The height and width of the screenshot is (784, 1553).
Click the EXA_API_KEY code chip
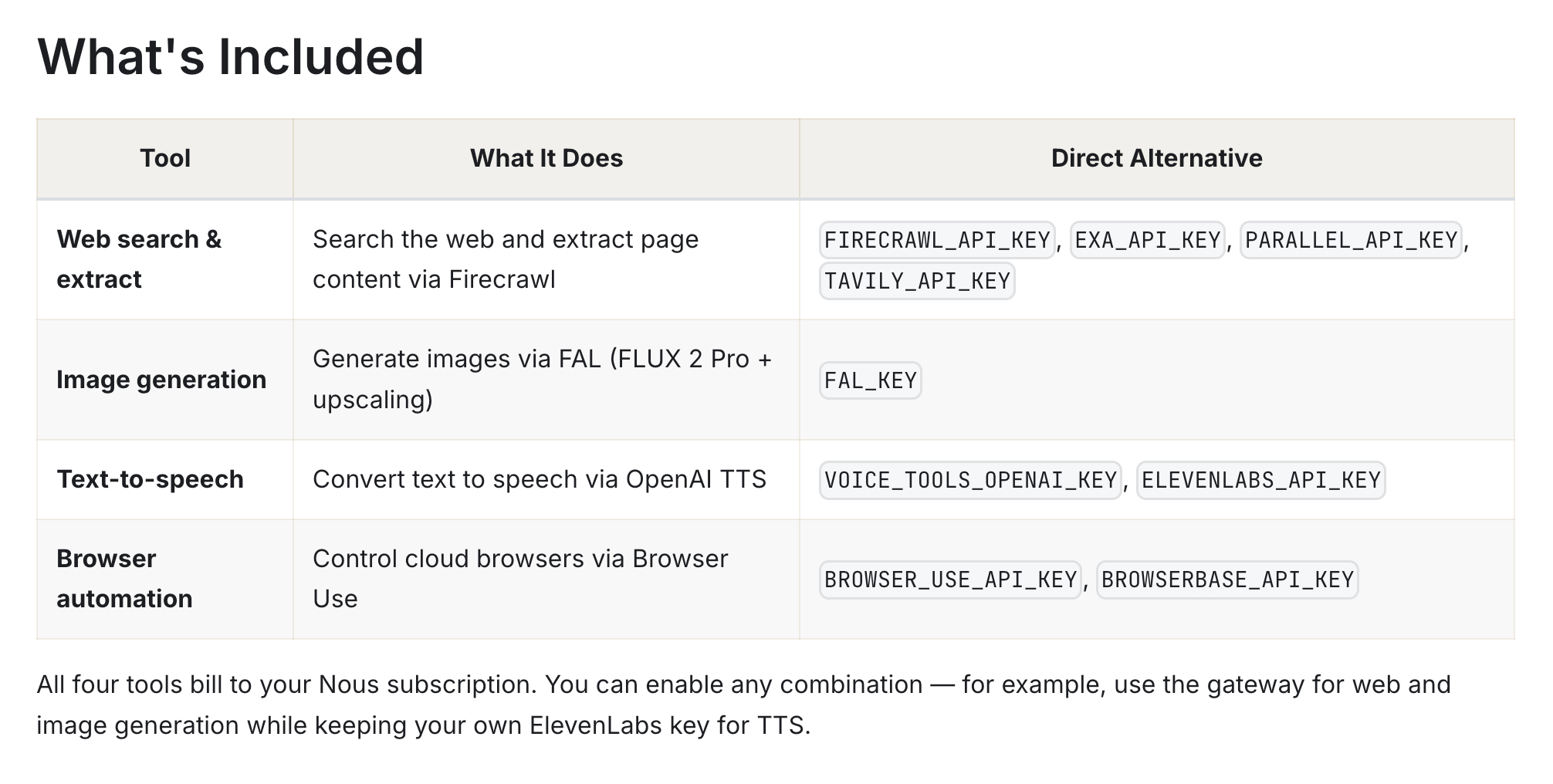(1147, 240)
